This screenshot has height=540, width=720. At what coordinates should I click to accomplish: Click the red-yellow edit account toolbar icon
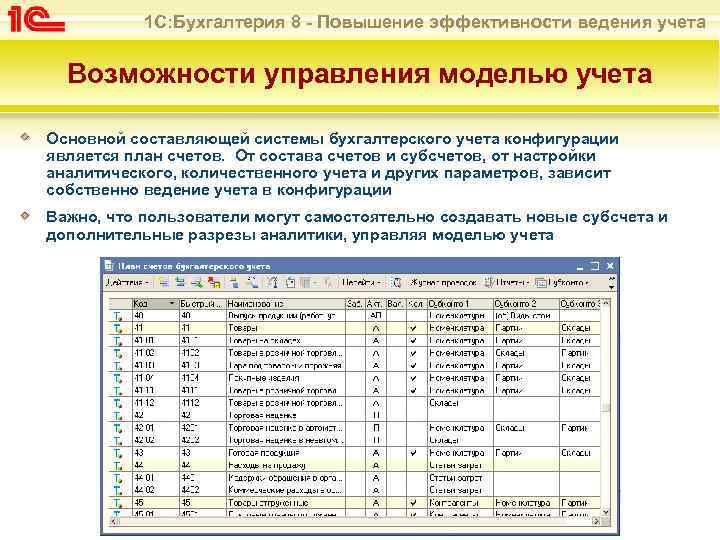click(214, 282)
